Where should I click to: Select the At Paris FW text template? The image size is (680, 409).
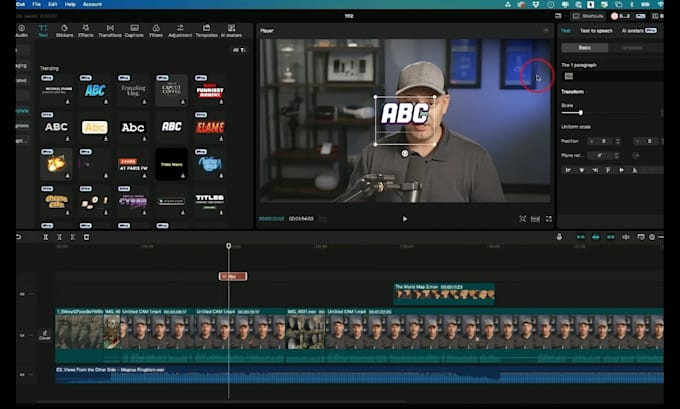pos(133,164)
